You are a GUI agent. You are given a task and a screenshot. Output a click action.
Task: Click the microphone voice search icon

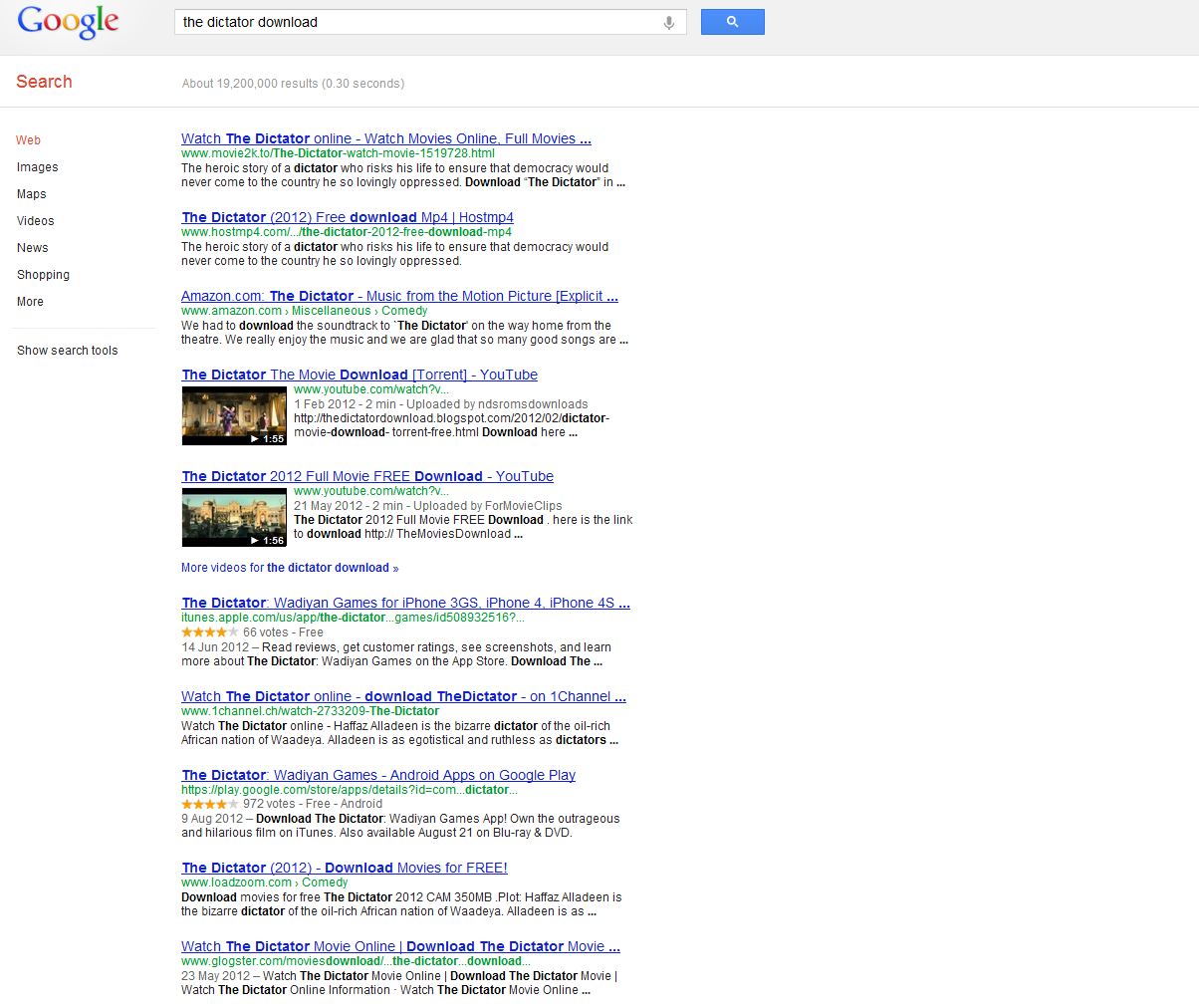669,23
